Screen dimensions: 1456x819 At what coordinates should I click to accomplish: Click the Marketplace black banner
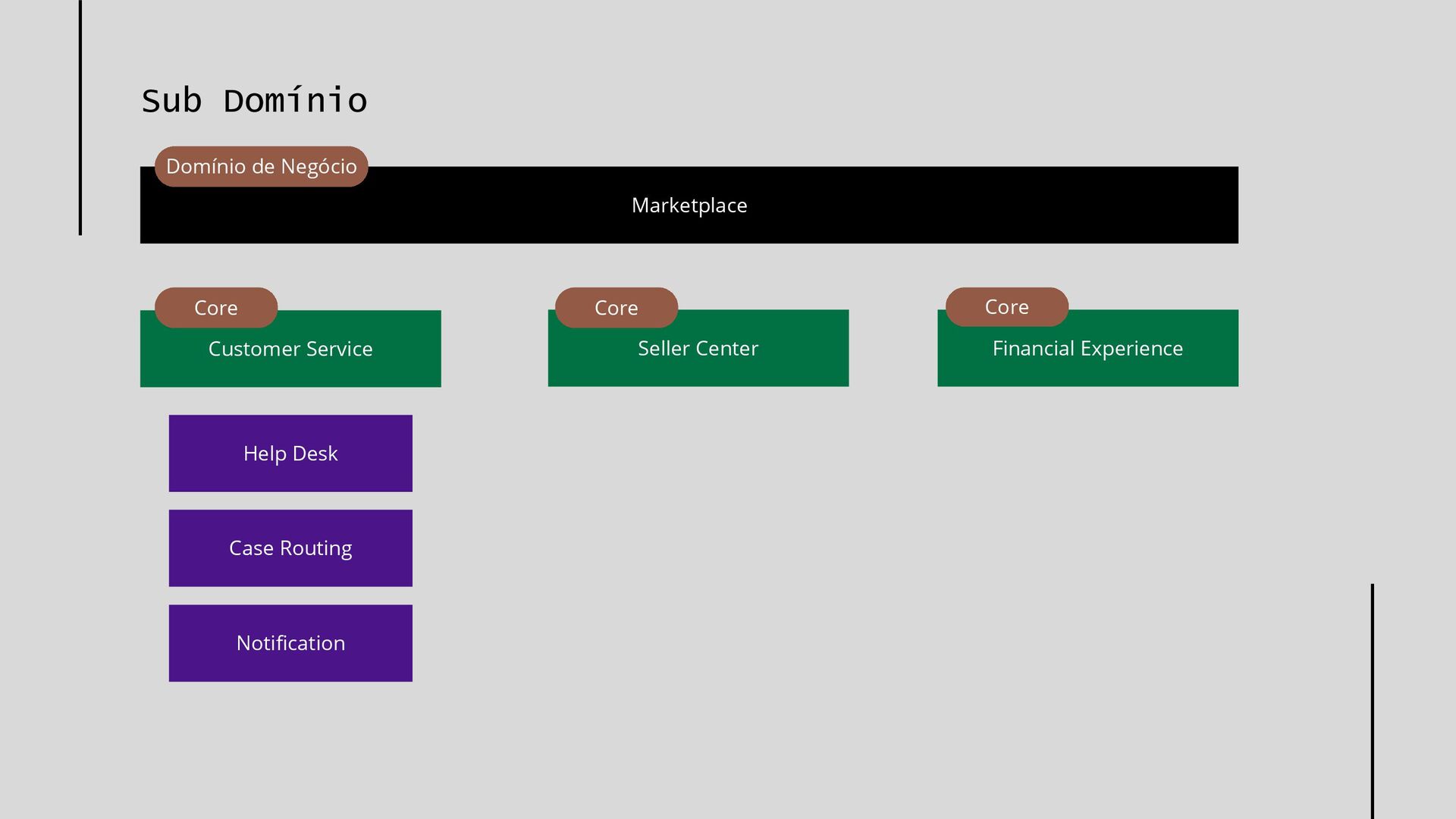pos(689,205)
